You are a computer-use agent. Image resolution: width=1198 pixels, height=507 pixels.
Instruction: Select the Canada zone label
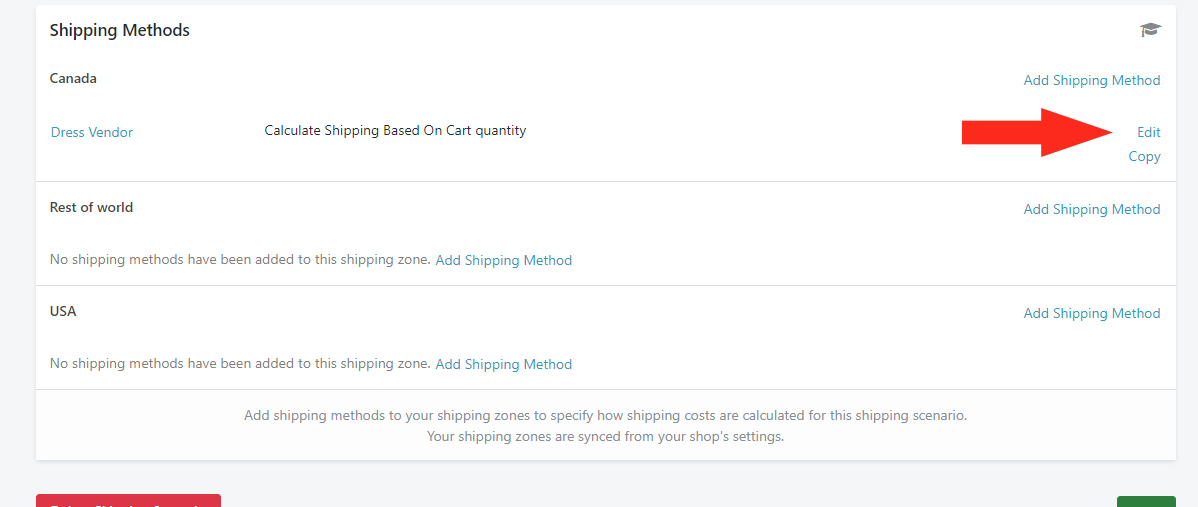coord(73,78)
